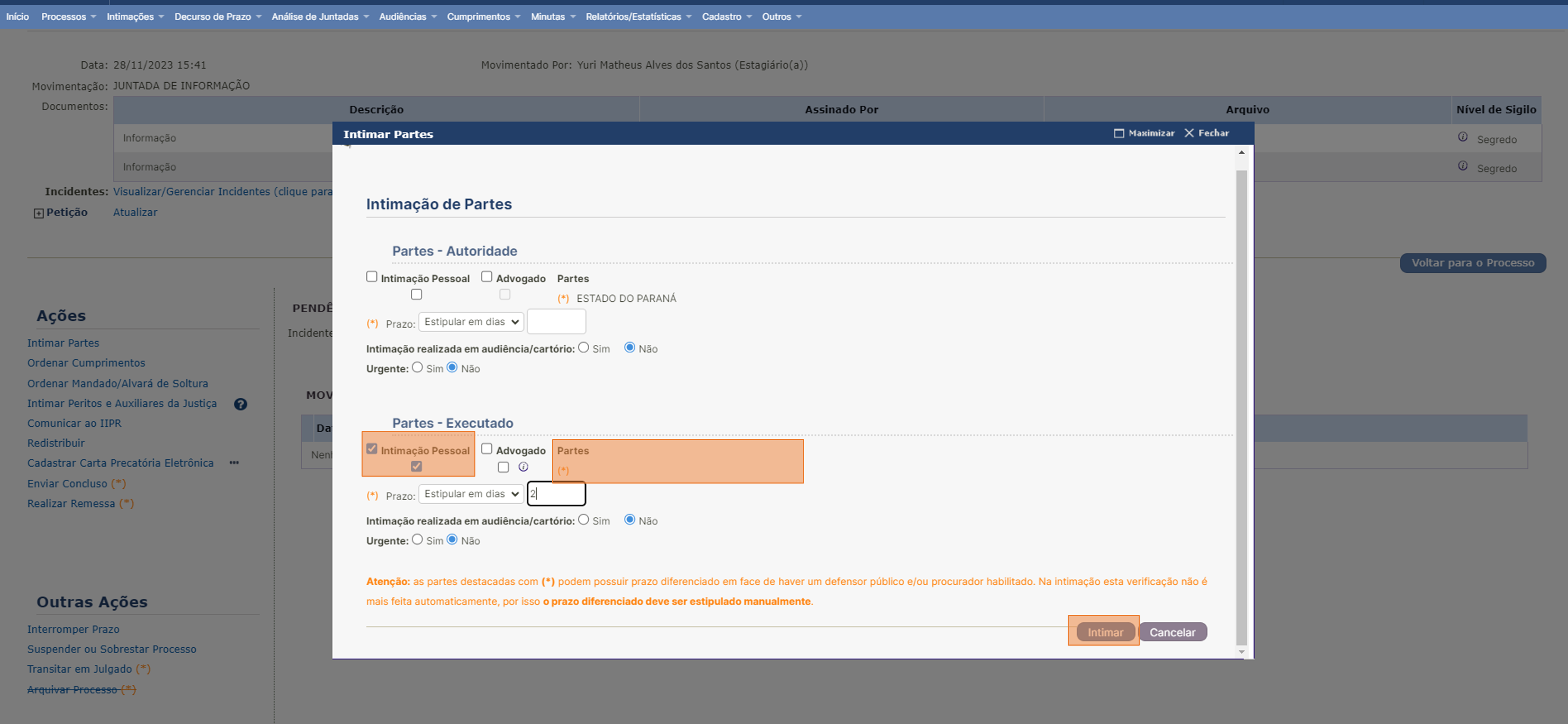This screenshot has width=1568, height=724.
Task: Expand the Petição plus icon
Action: (x=38, y=213)
